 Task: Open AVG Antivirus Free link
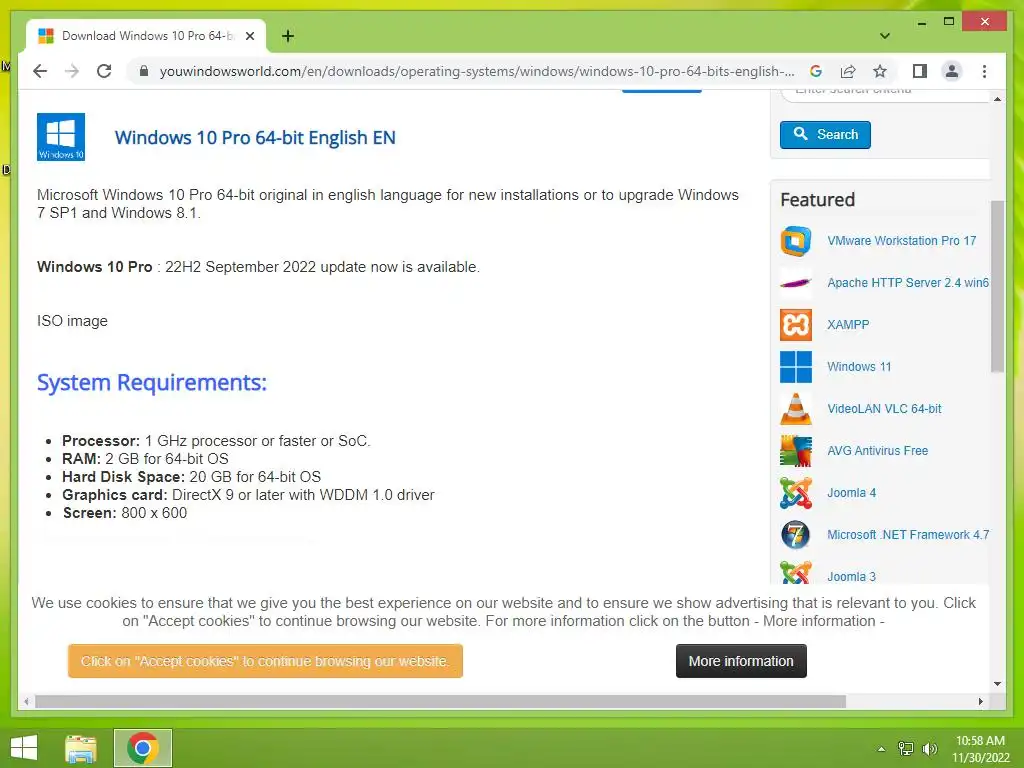point(877,451)
